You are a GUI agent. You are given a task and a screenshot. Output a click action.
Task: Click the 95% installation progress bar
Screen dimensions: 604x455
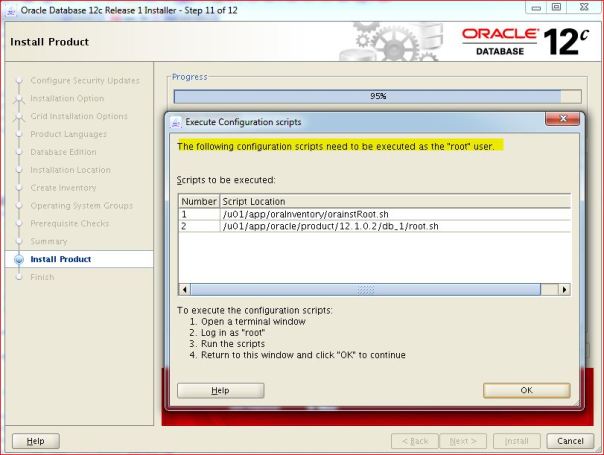pos(377,96)
